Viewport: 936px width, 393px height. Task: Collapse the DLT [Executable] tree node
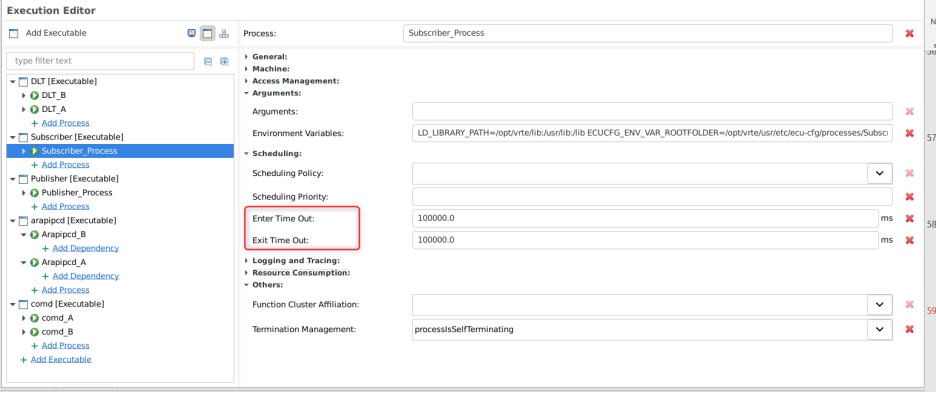pyautogui.click(x=13, y=81)
